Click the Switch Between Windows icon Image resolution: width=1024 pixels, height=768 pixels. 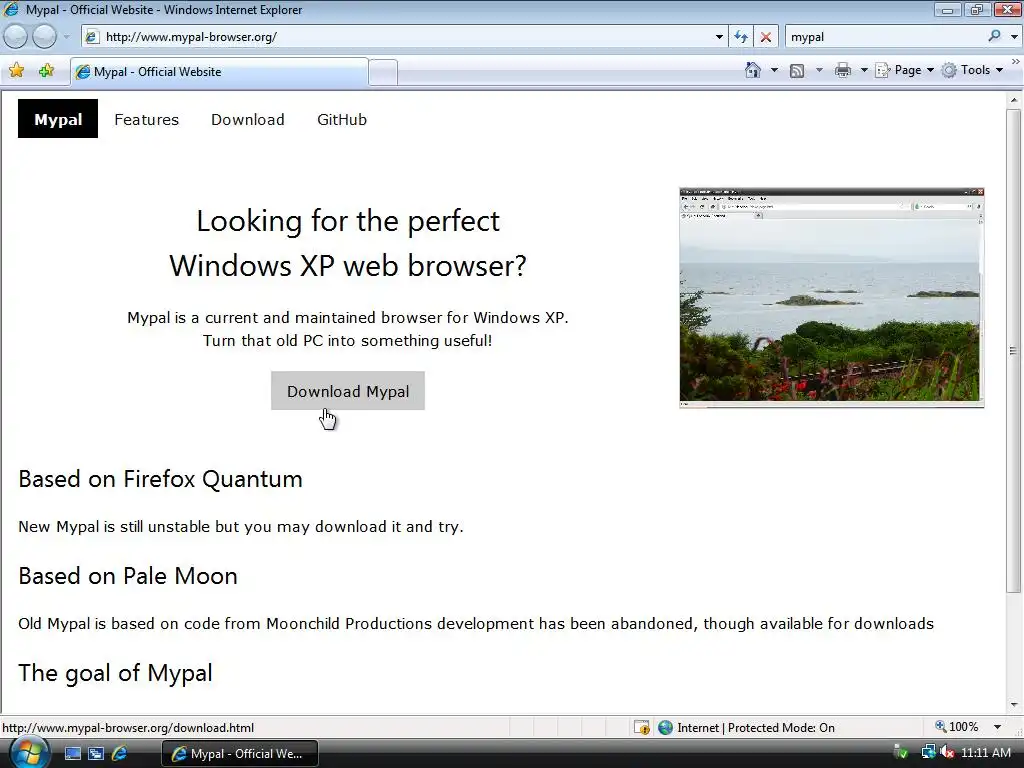pyautogui.click(x=96, y=754)
